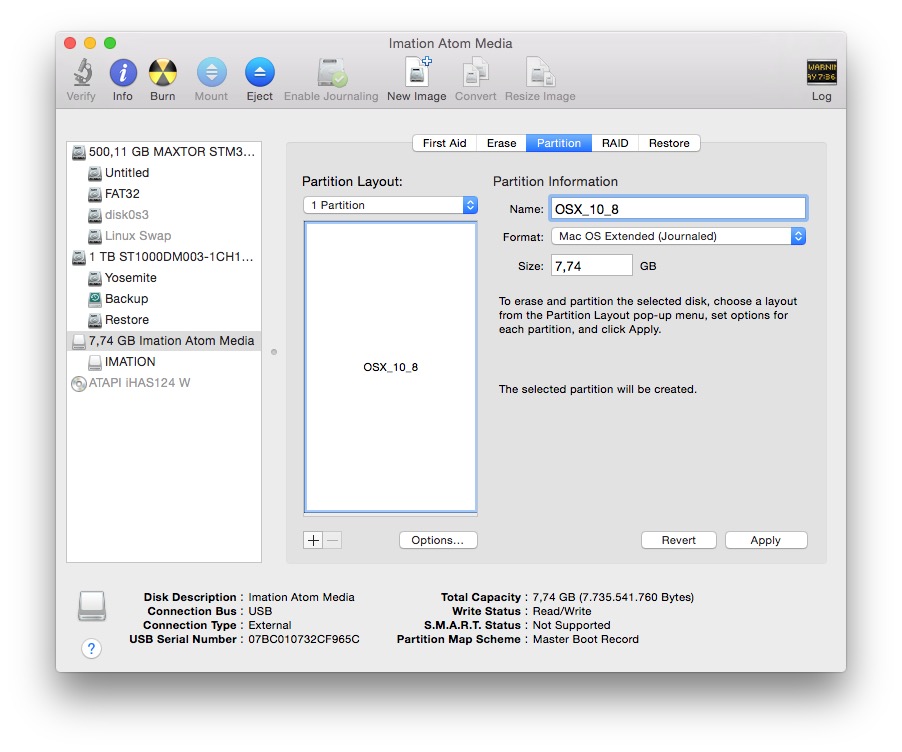The width and height of the screenshot is (902, 752).
Task: Open the Format popup menu
Action: tap(678, 236)
